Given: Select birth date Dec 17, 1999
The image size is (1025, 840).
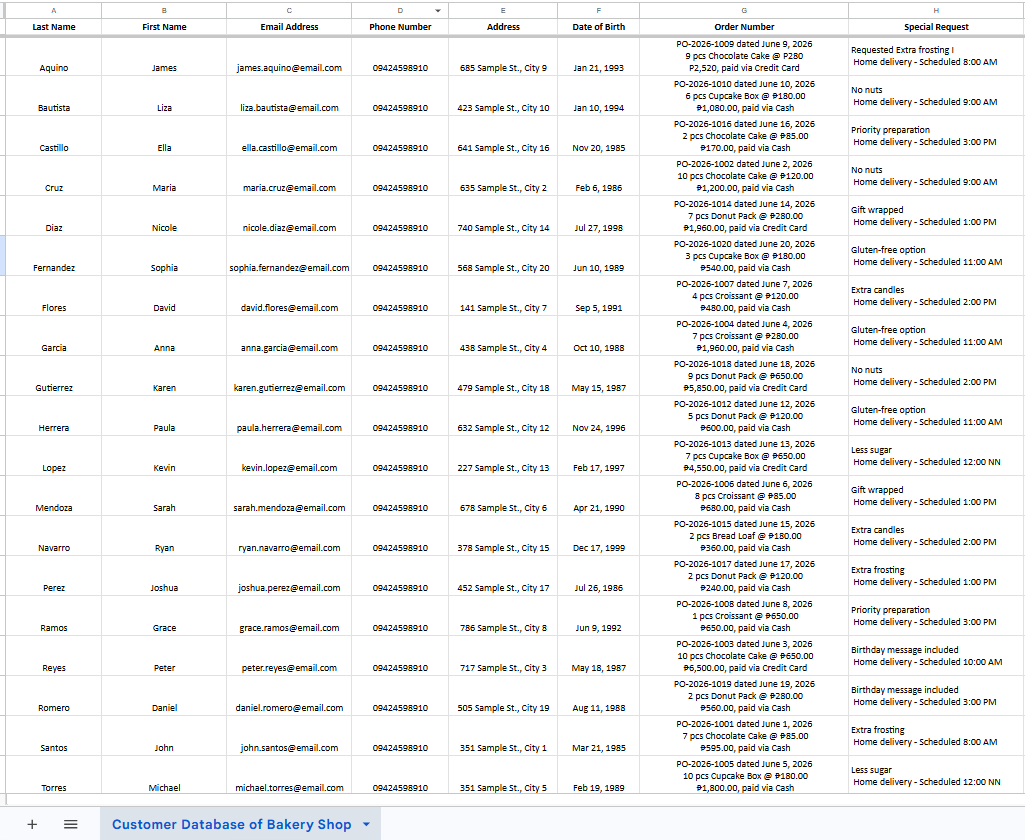Looking at the screenshot, I should (598, 536).
